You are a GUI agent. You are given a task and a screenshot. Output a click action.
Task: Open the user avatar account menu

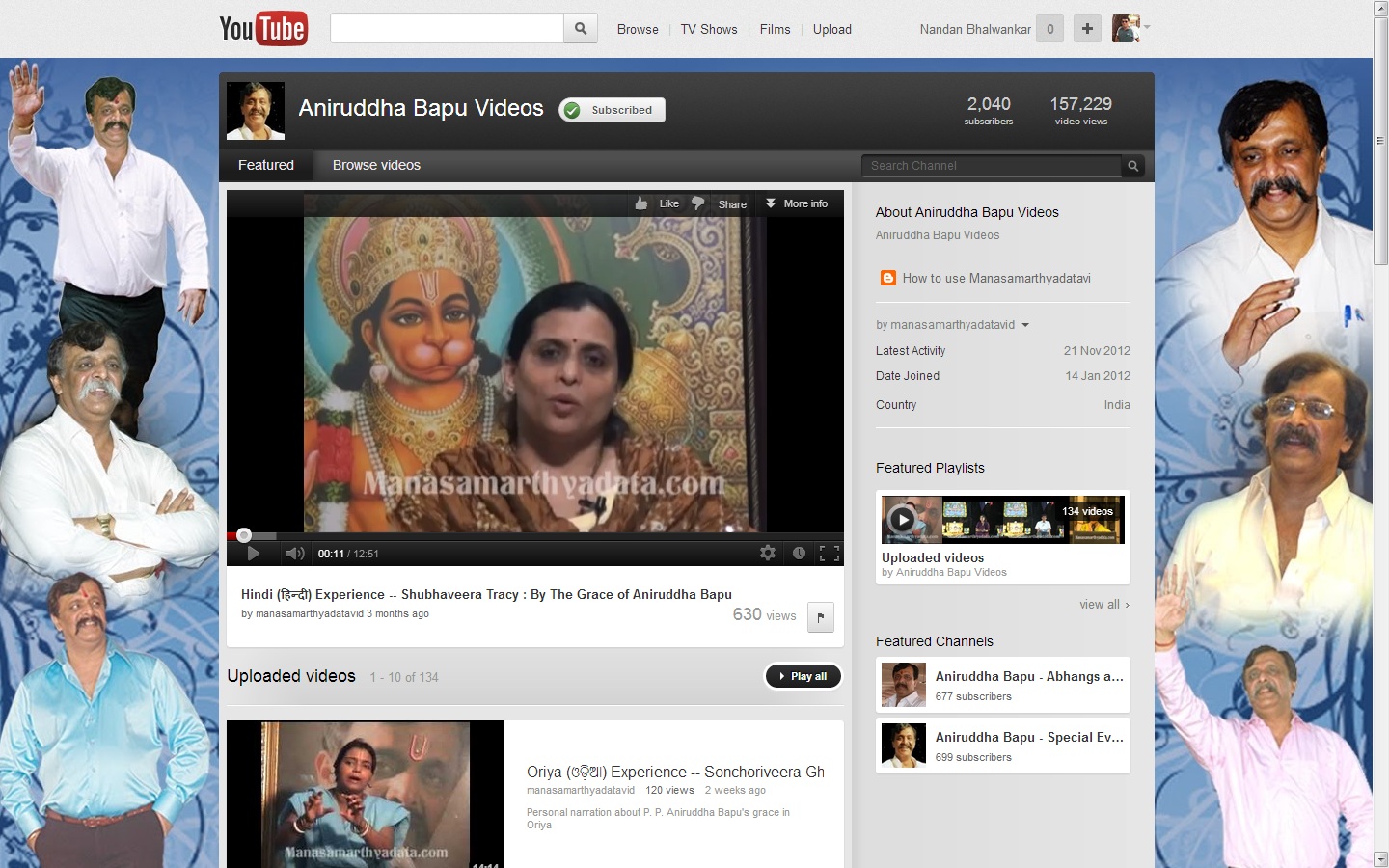pyautogui.click(x=1126, y=29)
